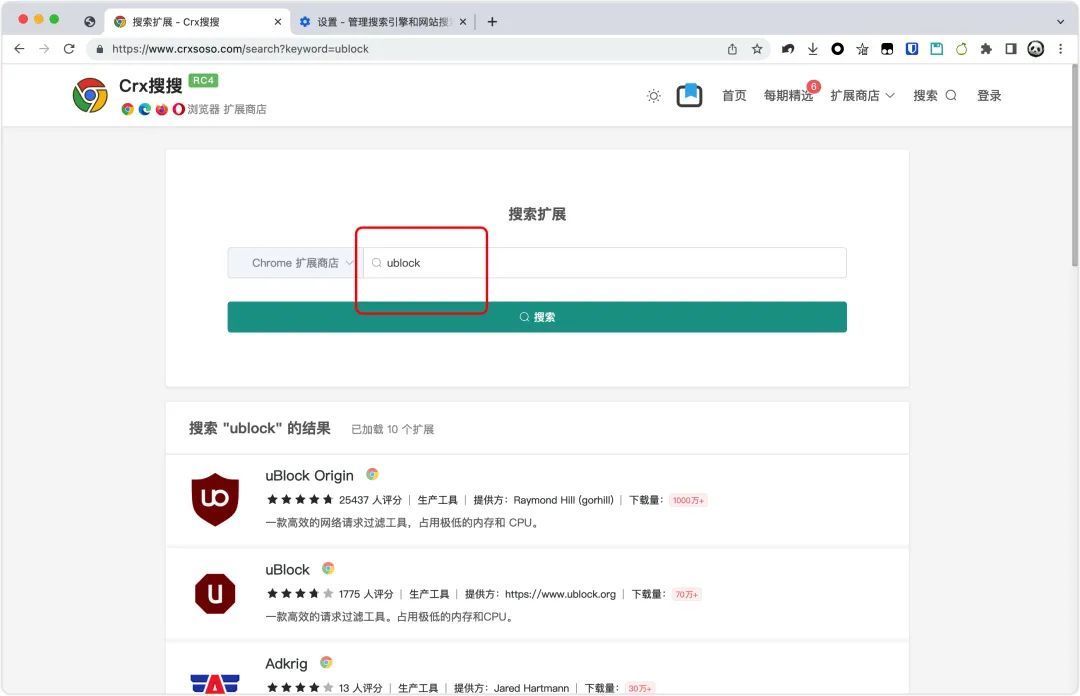
Task: Click the share icon in the address bar
Action: (x=732, y=49)
